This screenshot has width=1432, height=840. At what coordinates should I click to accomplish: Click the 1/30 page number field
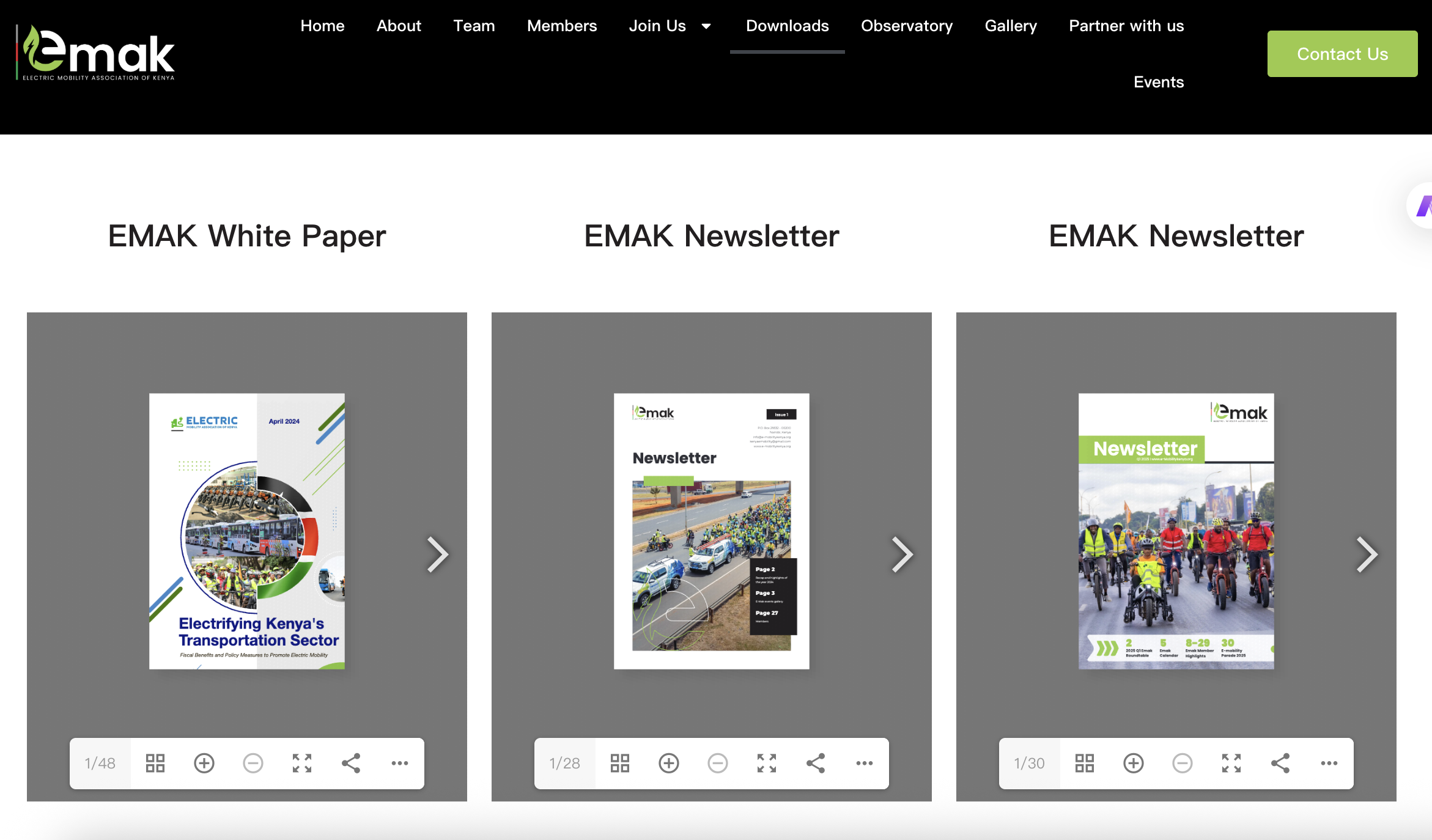pos(1030,763)
